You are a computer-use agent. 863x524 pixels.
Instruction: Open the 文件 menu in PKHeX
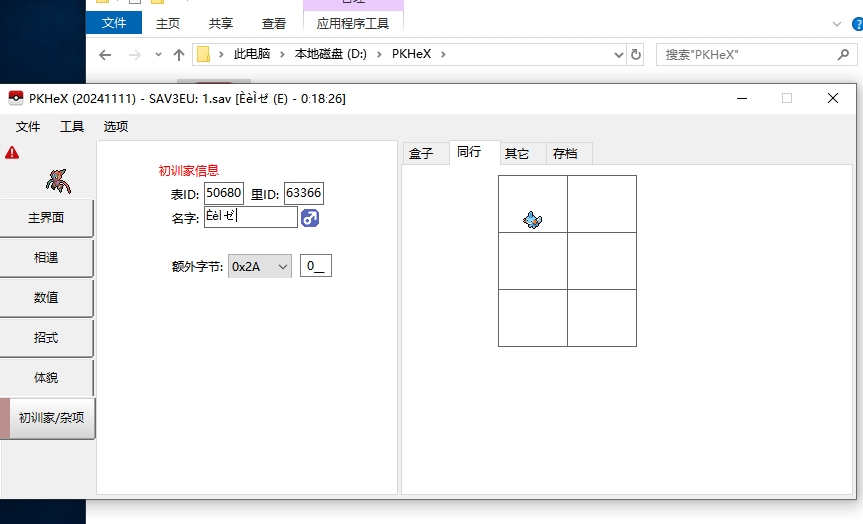[x=28, y=127]
